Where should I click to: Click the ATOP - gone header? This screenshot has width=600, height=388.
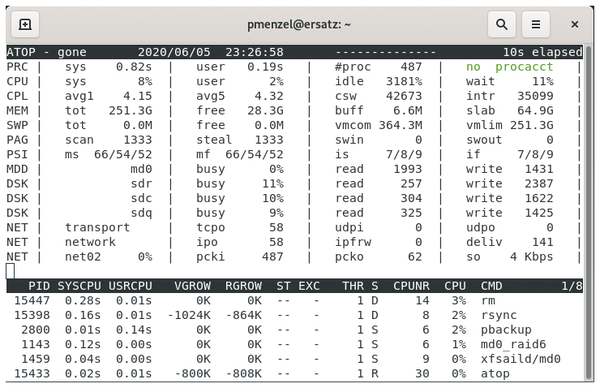pos(46,52)
